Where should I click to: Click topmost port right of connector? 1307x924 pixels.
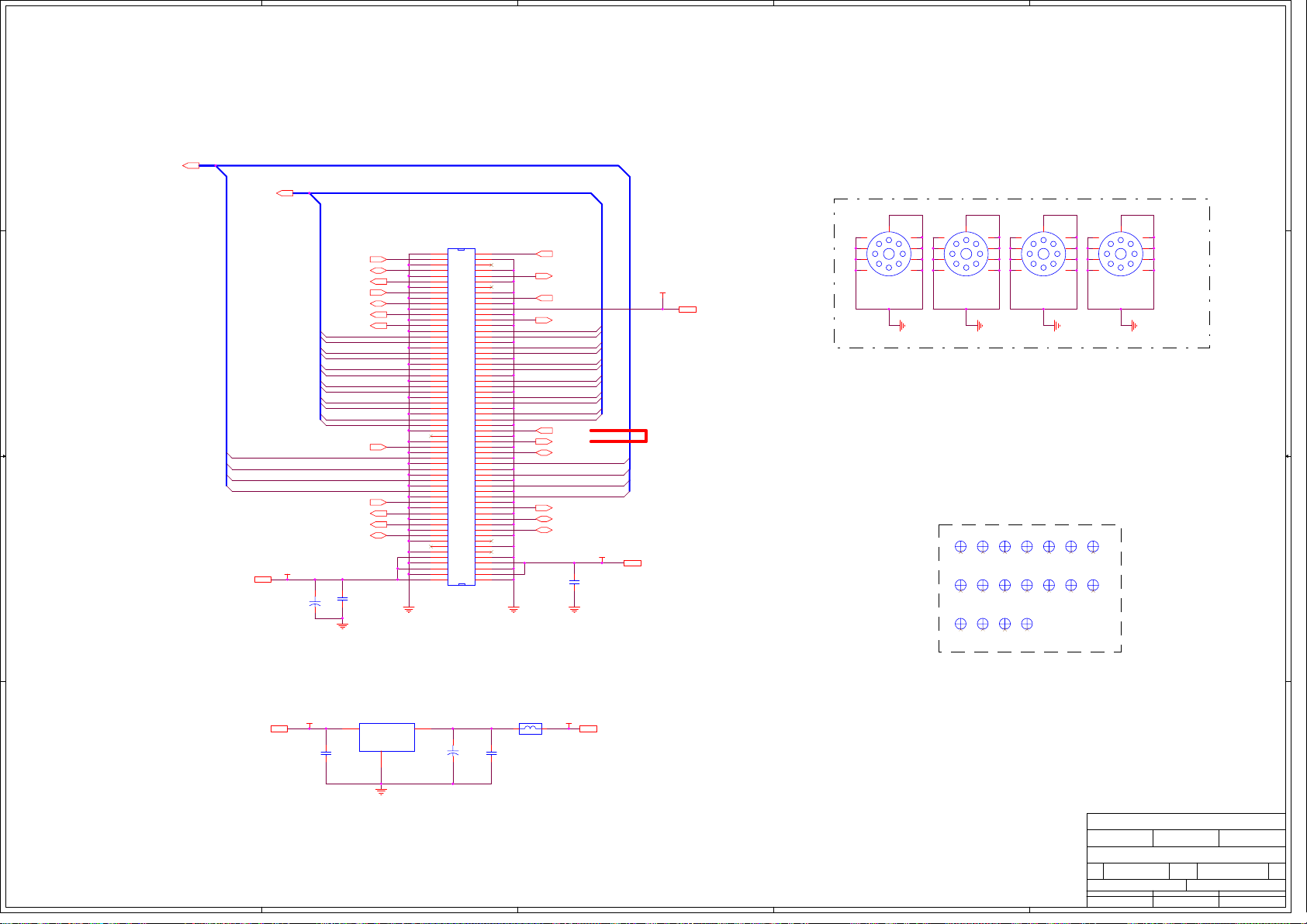tap(545, 254)
